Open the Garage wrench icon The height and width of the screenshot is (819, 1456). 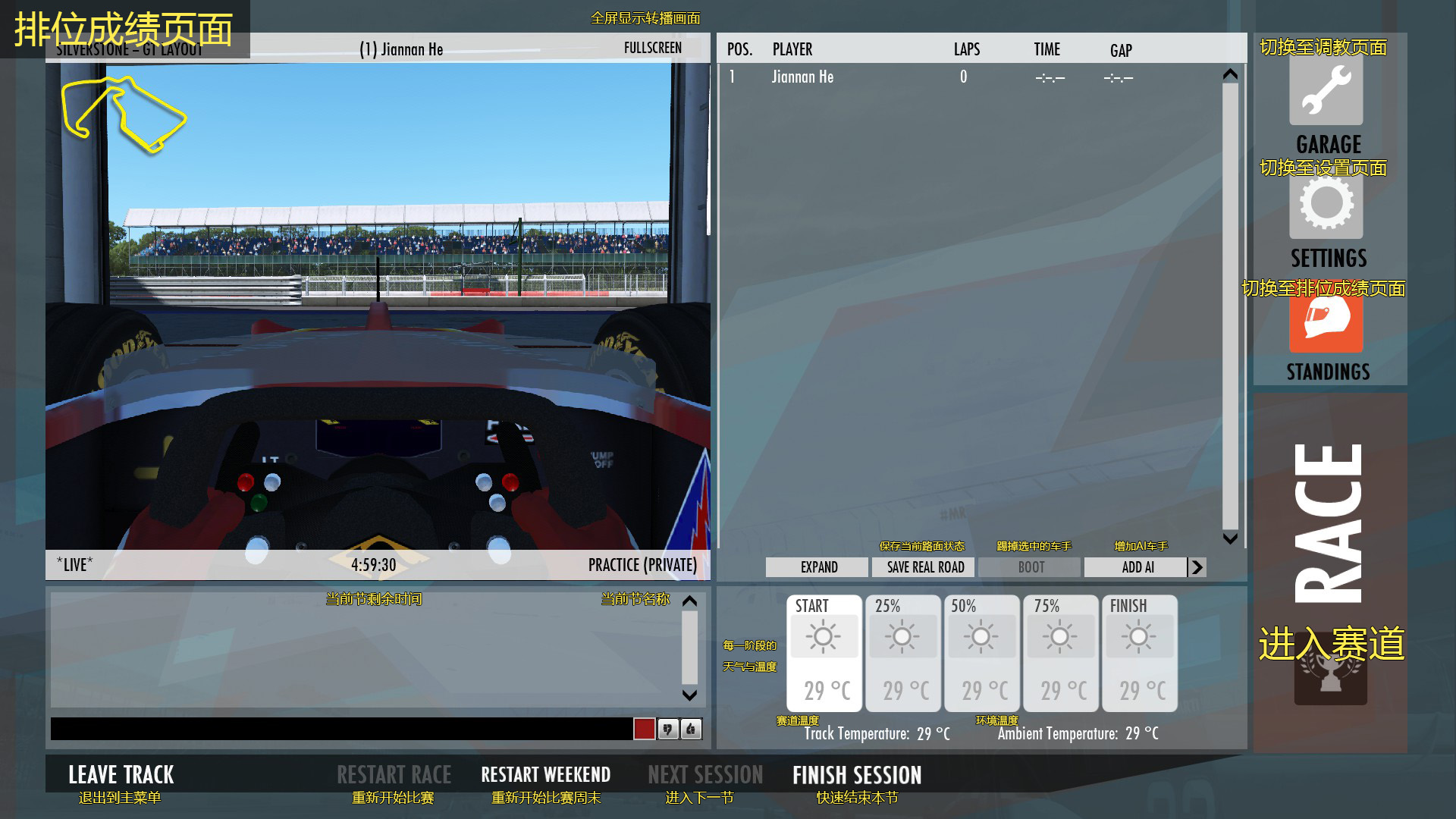tap(1326, 89)
